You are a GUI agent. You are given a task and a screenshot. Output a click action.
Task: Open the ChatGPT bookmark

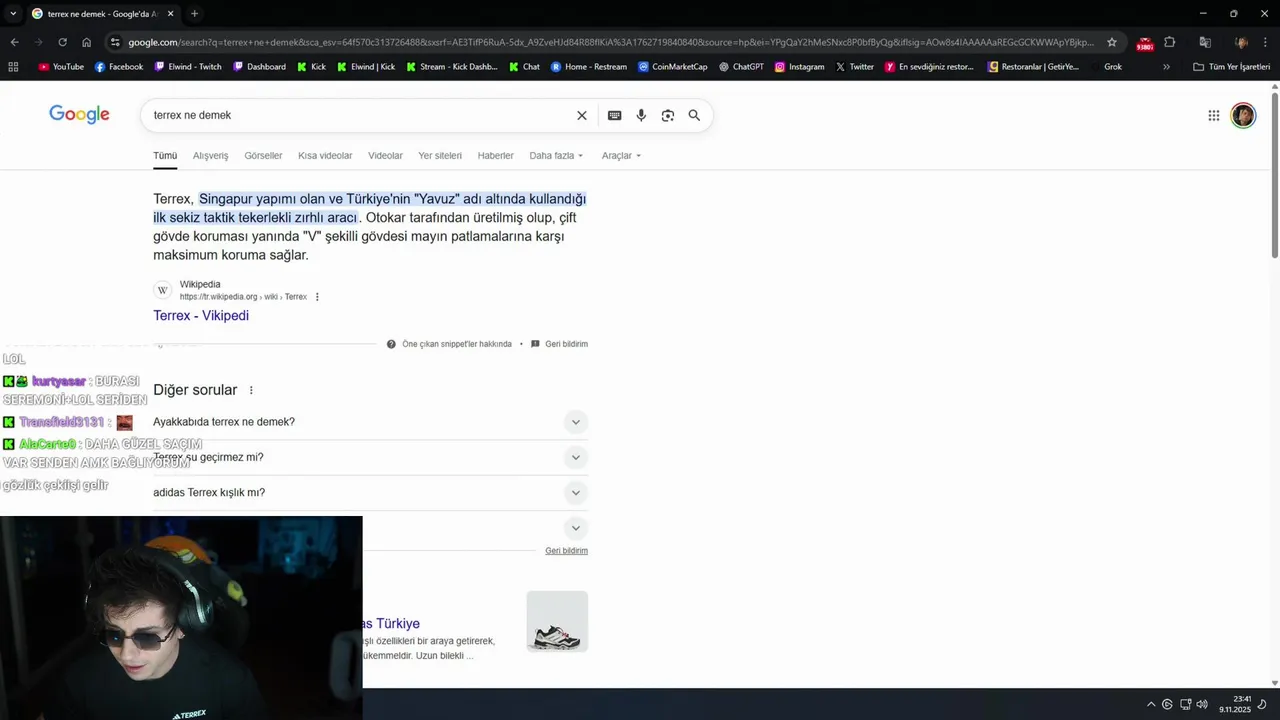(x=741, y=67)
